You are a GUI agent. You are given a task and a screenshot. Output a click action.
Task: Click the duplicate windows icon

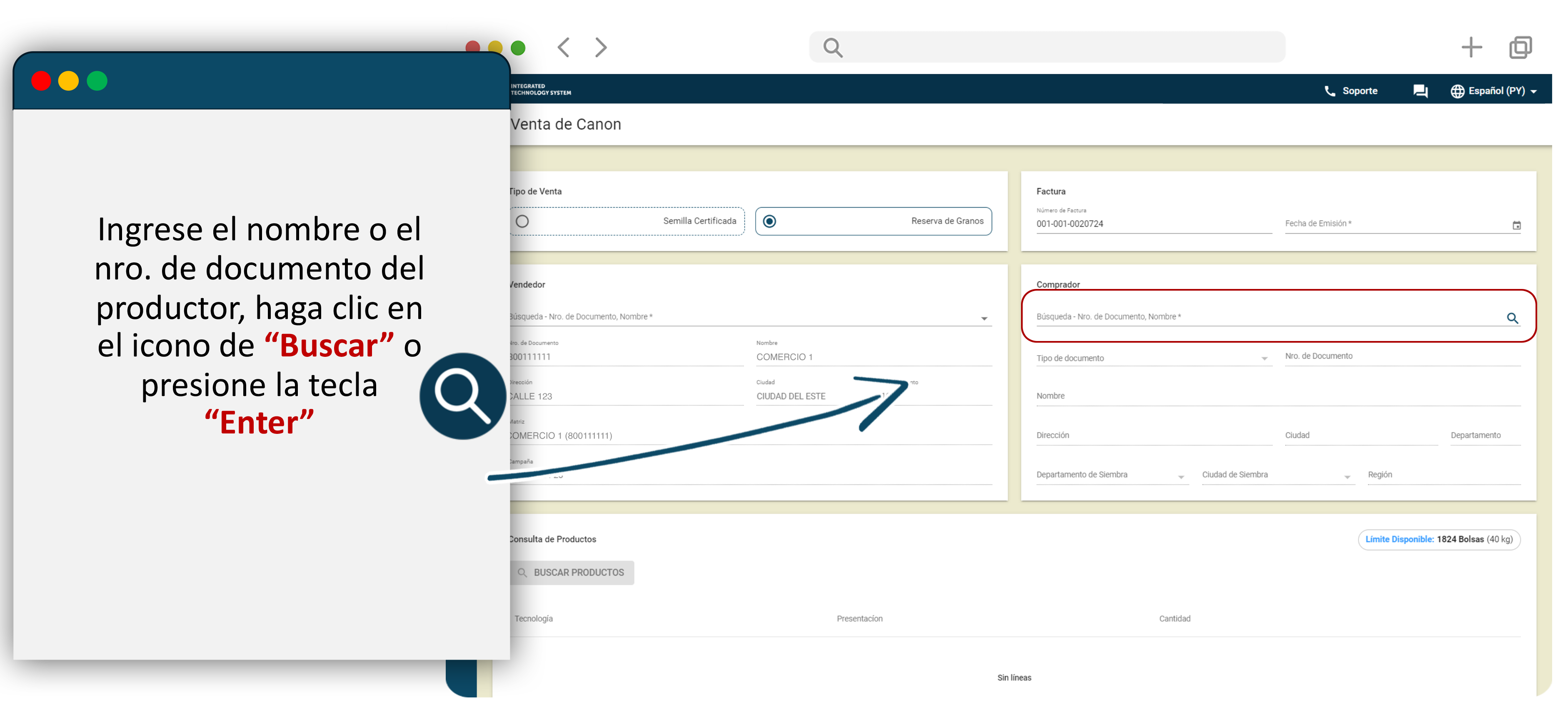pos(1520,47)
